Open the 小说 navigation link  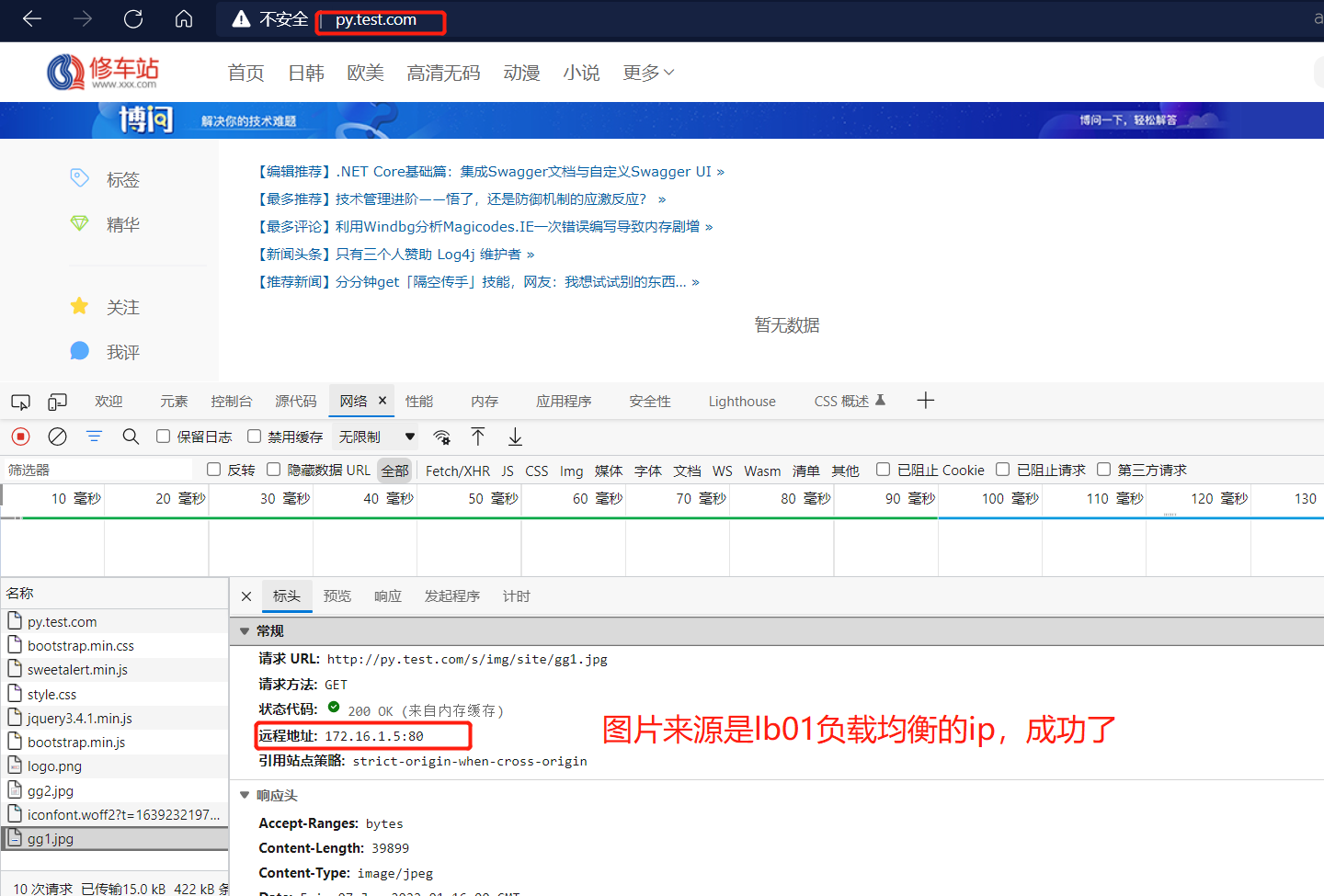pyautogui.click(x=581, y=73)
